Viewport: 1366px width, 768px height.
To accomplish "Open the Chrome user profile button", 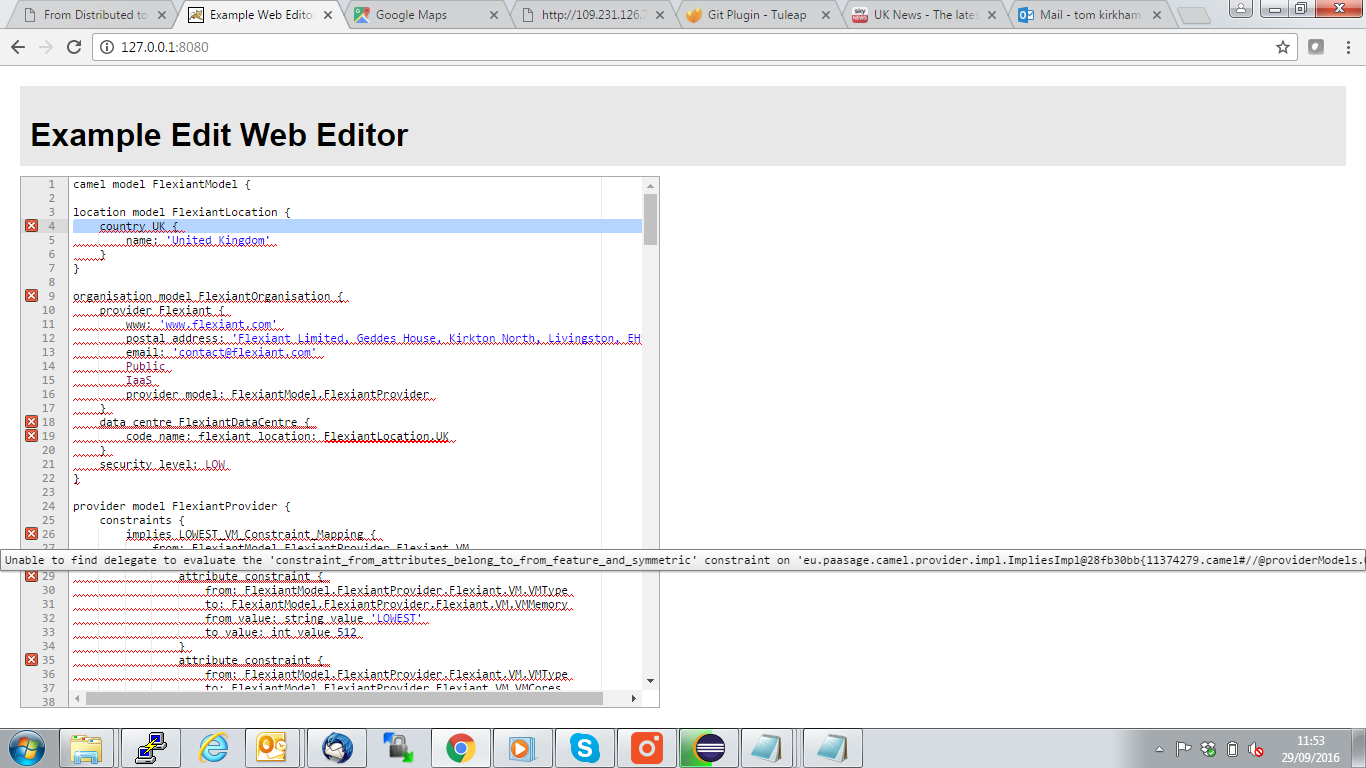I will (1240, 8).
